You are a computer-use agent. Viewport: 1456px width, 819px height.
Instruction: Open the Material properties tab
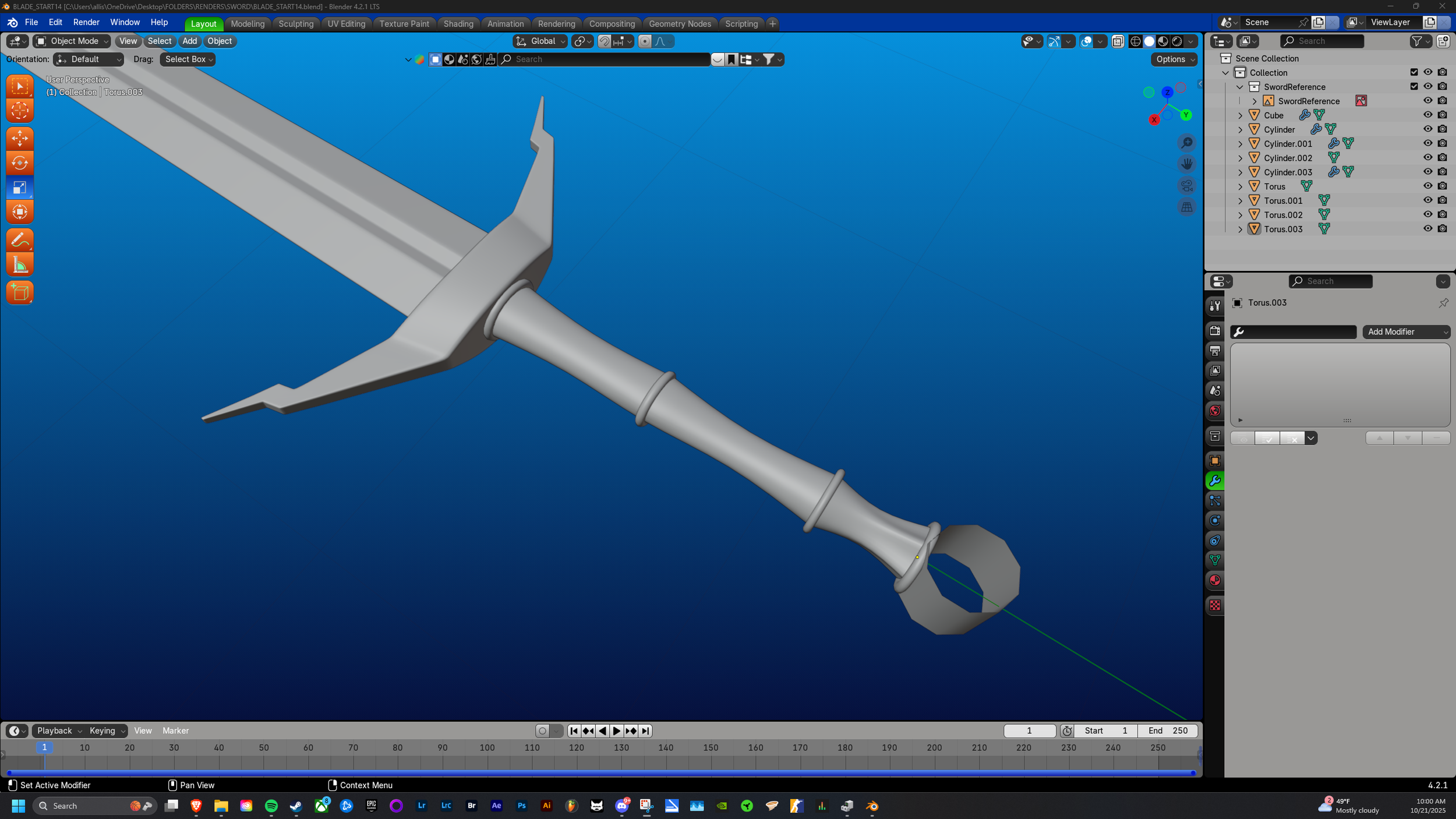pyautogui.click(x=1215, y=580)
